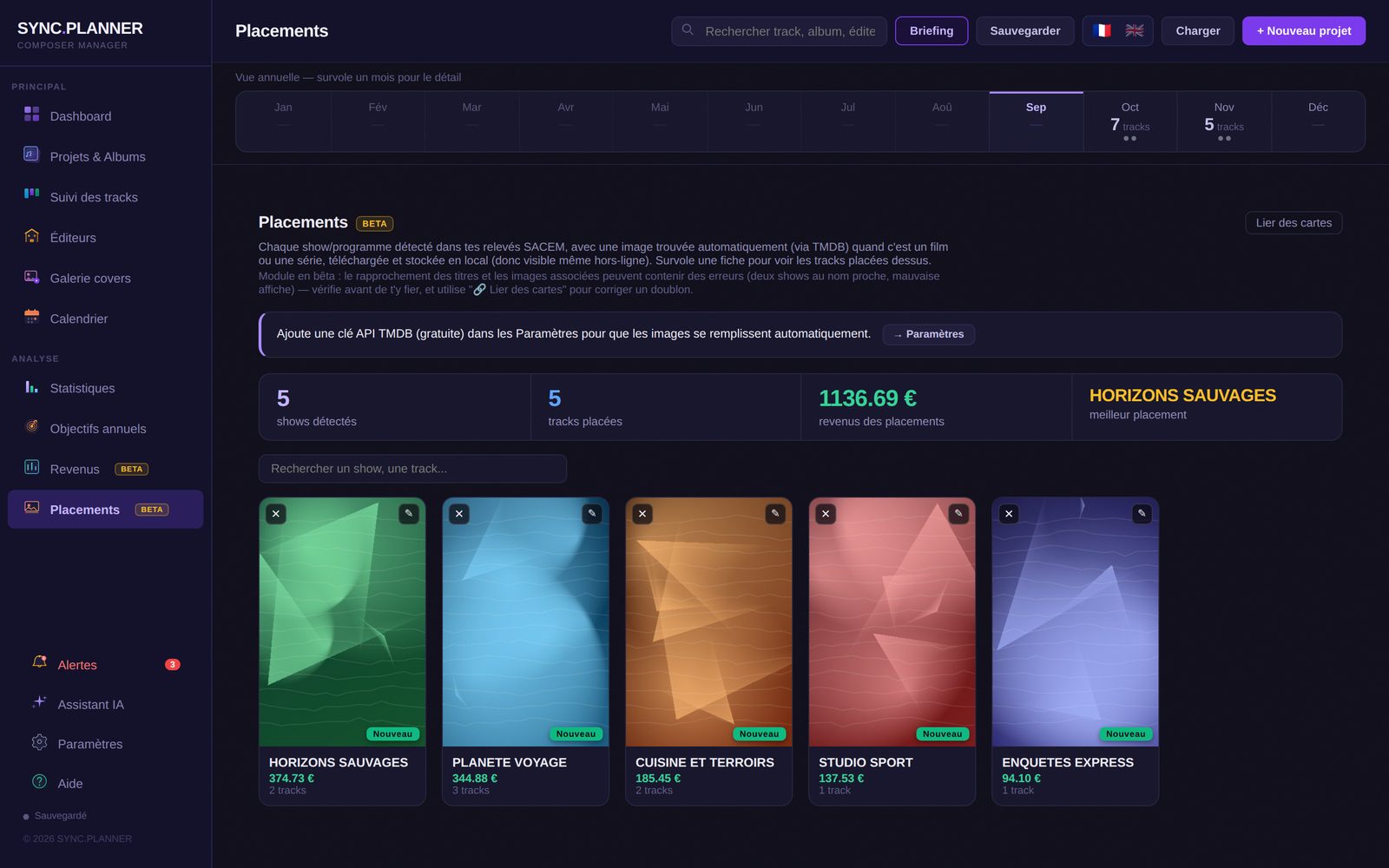Open Statistiques bar chart icon
Viewport: 1389px width, 868px height.
click(x=31, y=387)
